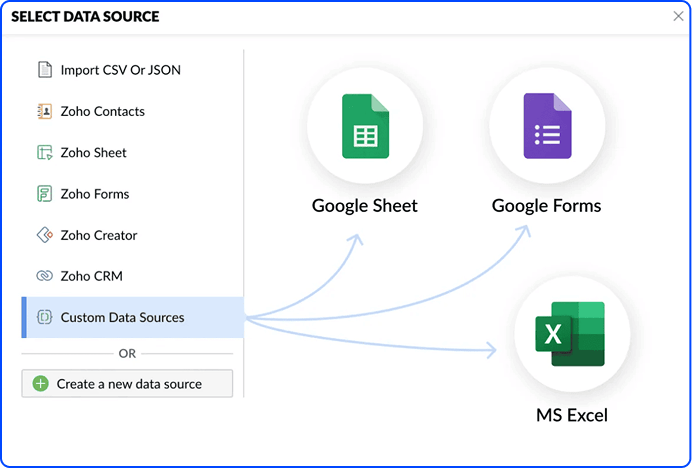
Task: Click the Zoho Creator icon
Action: (x=45, y=235)
